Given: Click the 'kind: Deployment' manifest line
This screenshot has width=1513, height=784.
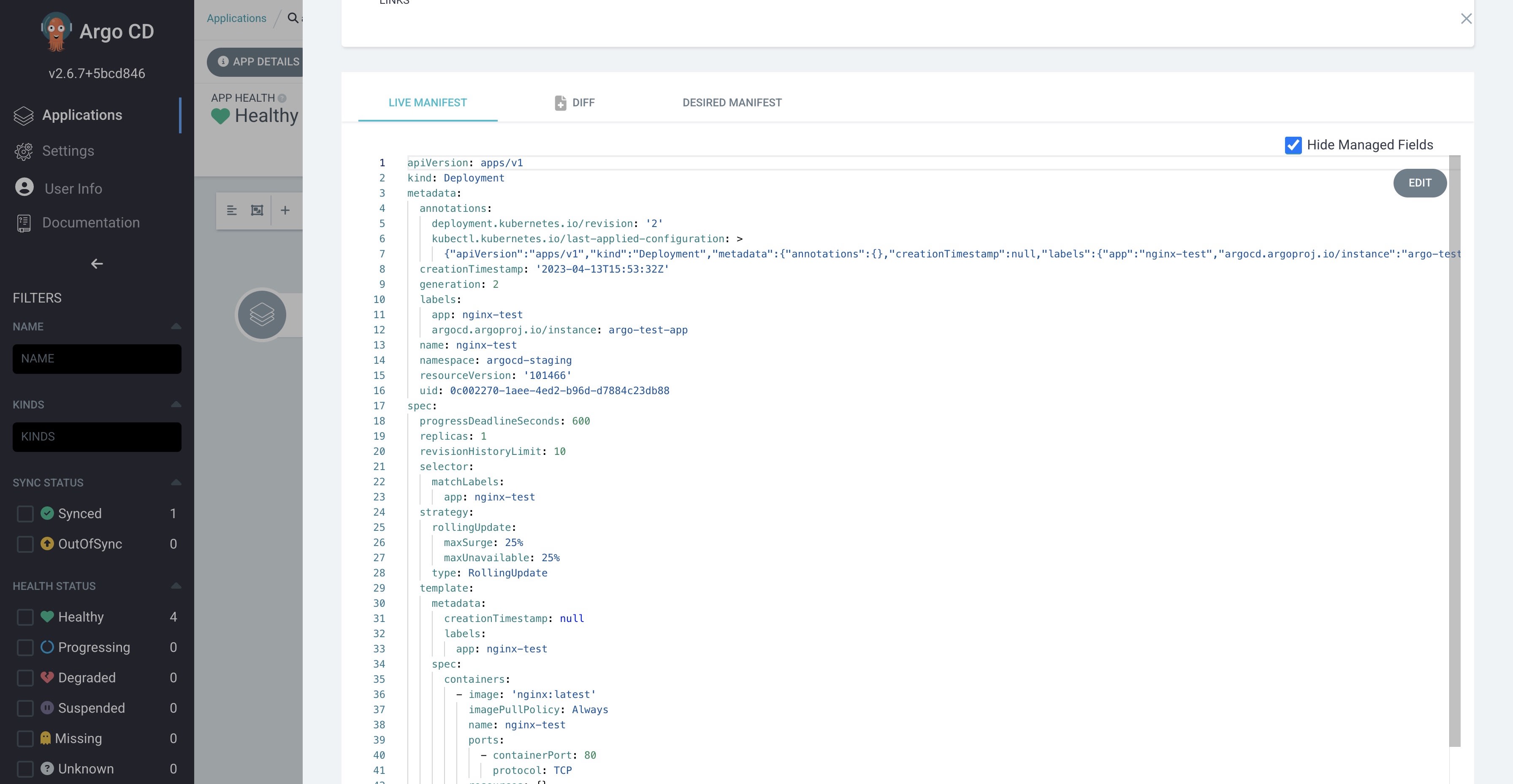Looking at the screenshot, I should click(456, 178).
